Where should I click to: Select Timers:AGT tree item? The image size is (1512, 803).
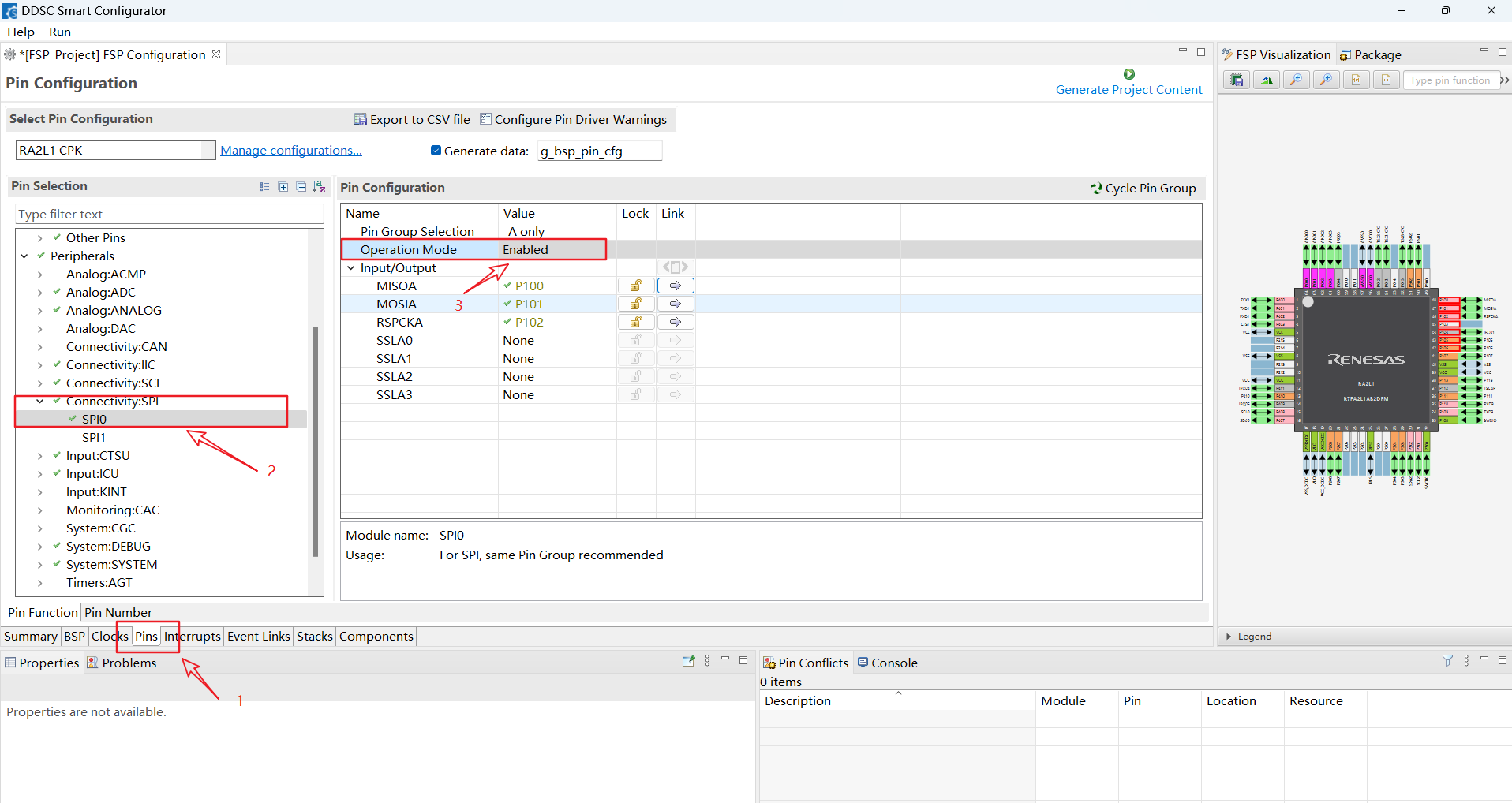coord(99,583)
